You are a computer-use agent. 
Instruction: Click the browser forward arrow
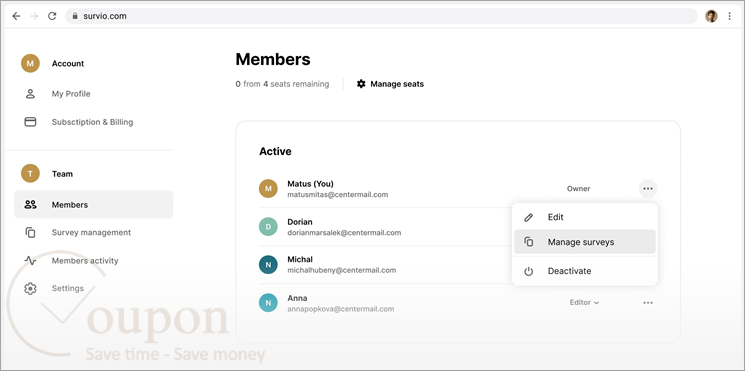click(34, 16)
